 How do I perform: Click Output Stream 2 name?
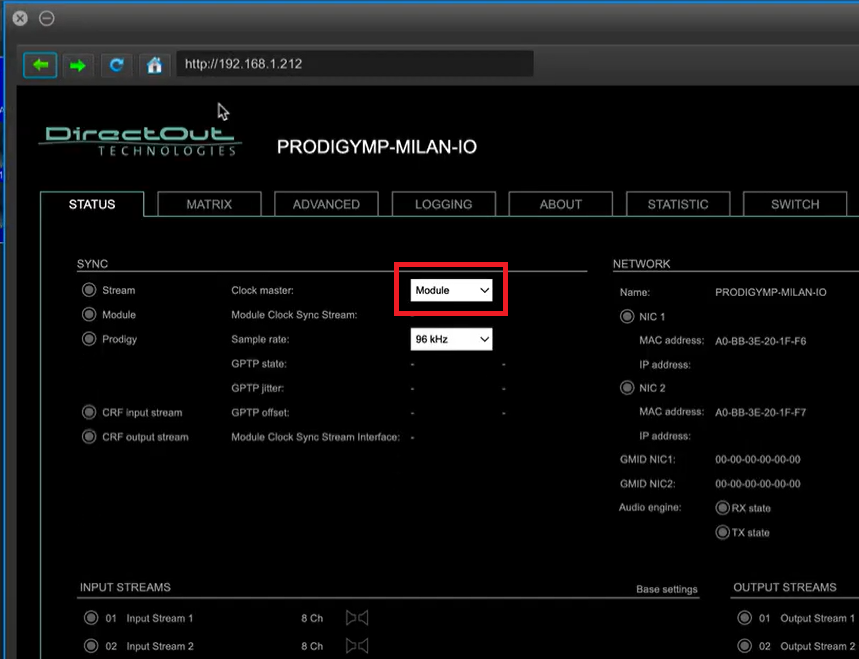click(817, 646)
